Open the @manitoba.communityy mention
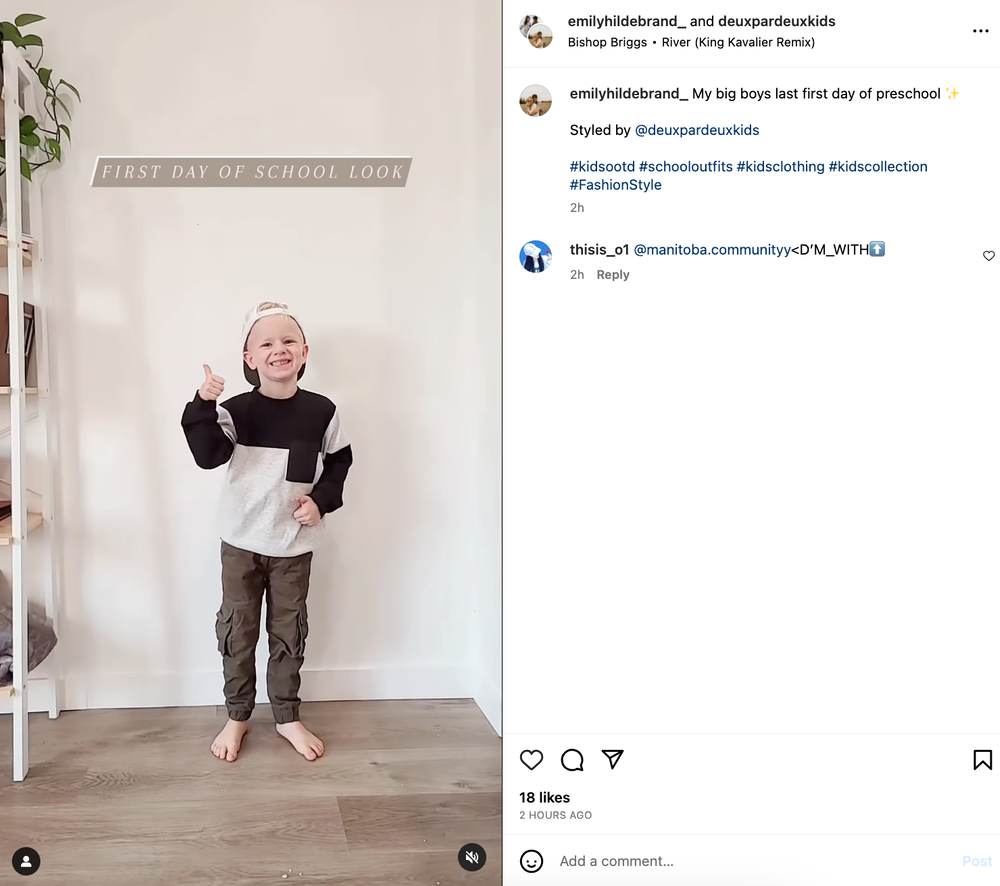The image size is (1000, 886). [x=712, y=249]
